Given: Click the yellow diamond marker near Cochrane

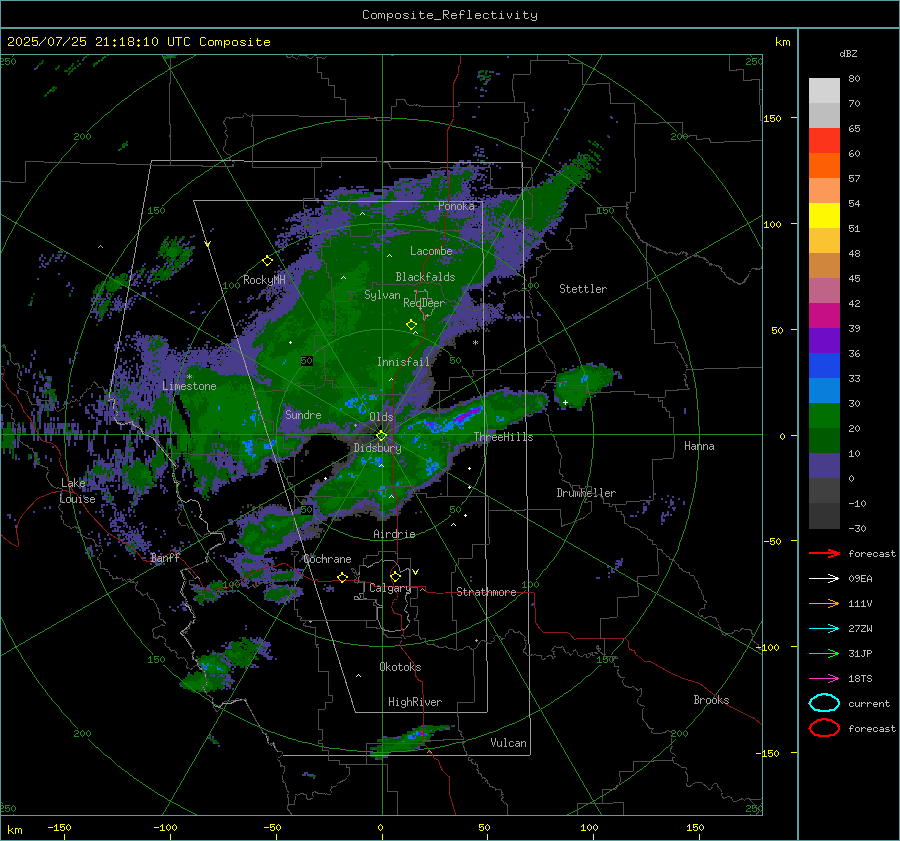Looking at the screenshot, I should pyautogui.click(x=343, y=577).
